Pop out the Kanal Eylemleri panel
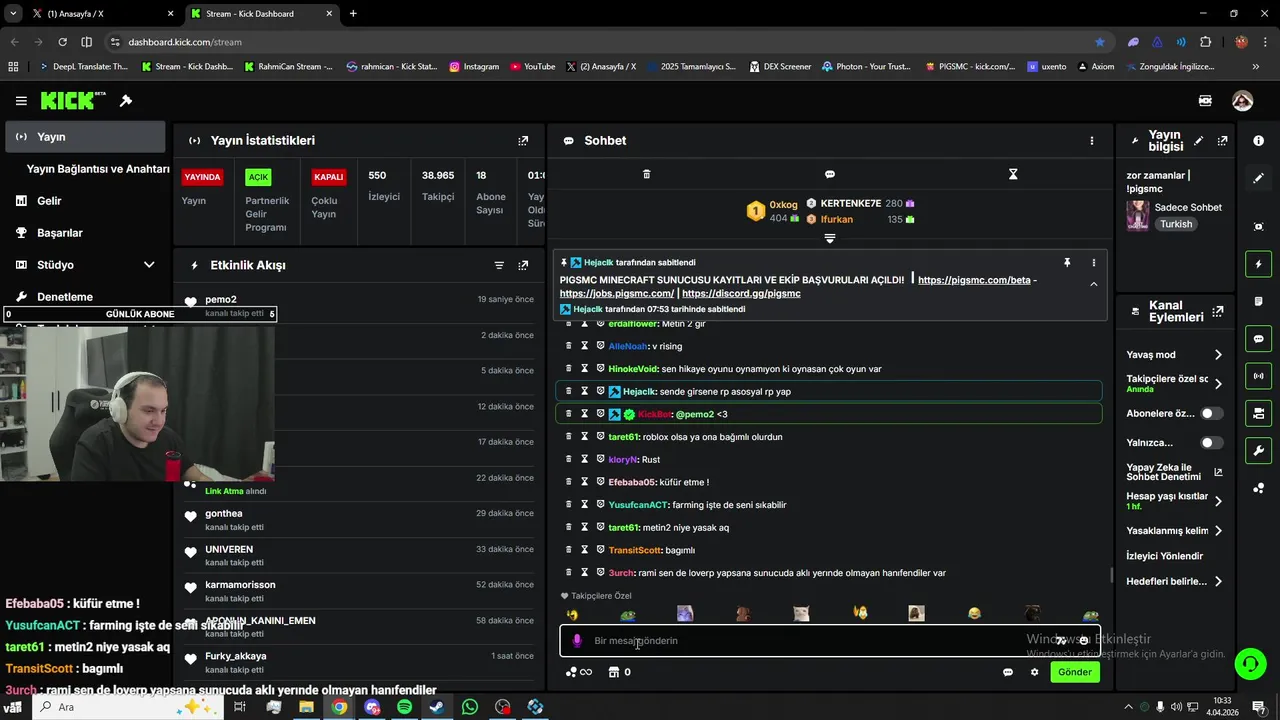Viewport: 1280px width, 720px height. (x=1217, y=312)
